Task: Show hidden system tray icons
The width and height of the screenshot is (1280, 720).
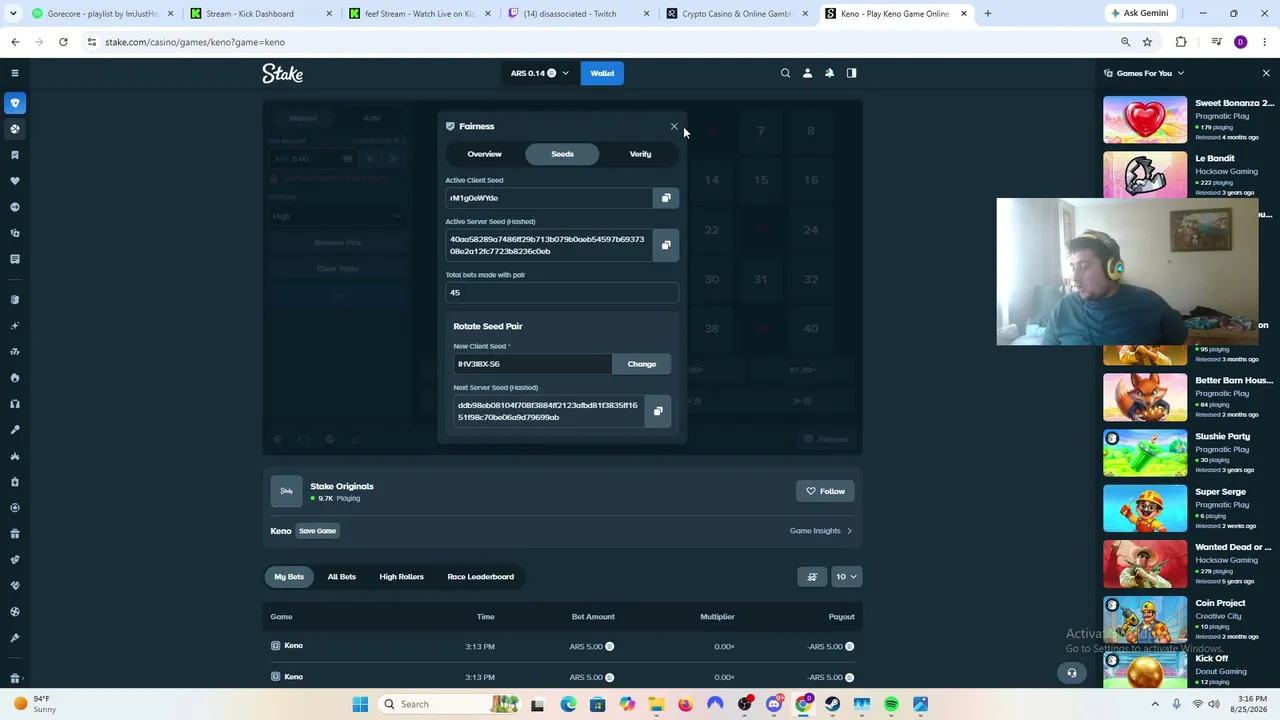Action: [1155, 704]
